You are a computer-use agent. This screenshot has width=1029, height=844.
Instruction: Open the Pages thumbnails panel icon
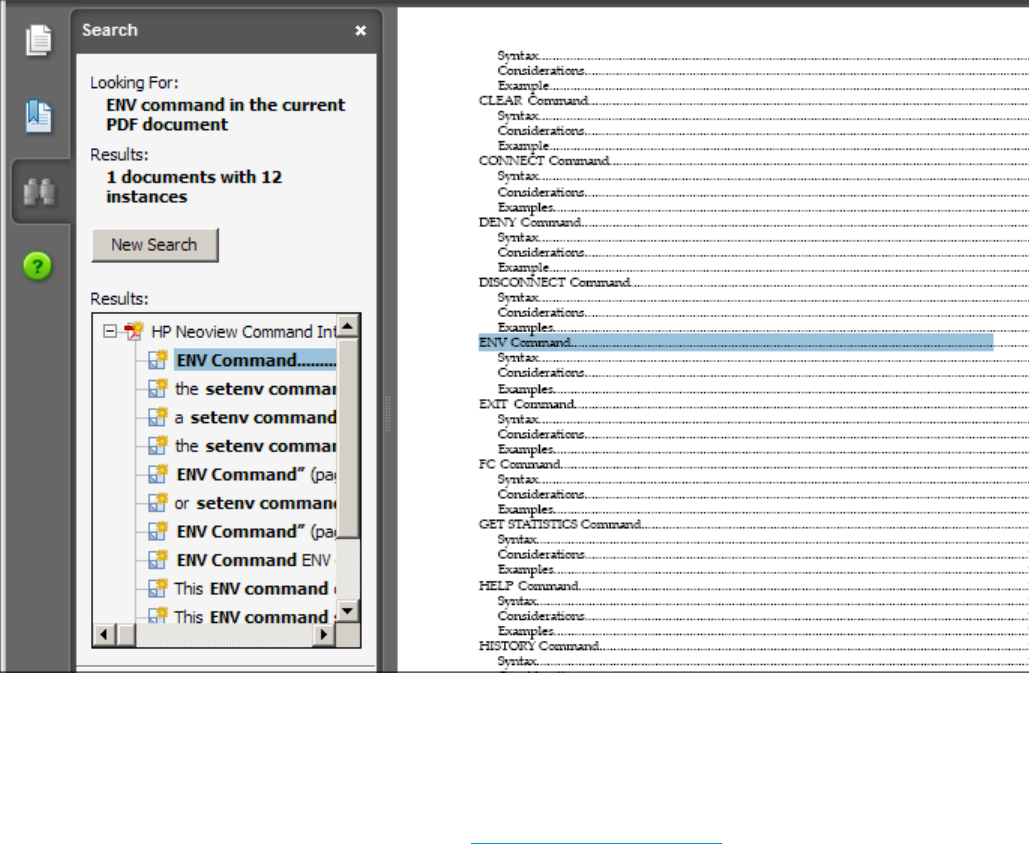pyautogui.click(x=38, y=41)
